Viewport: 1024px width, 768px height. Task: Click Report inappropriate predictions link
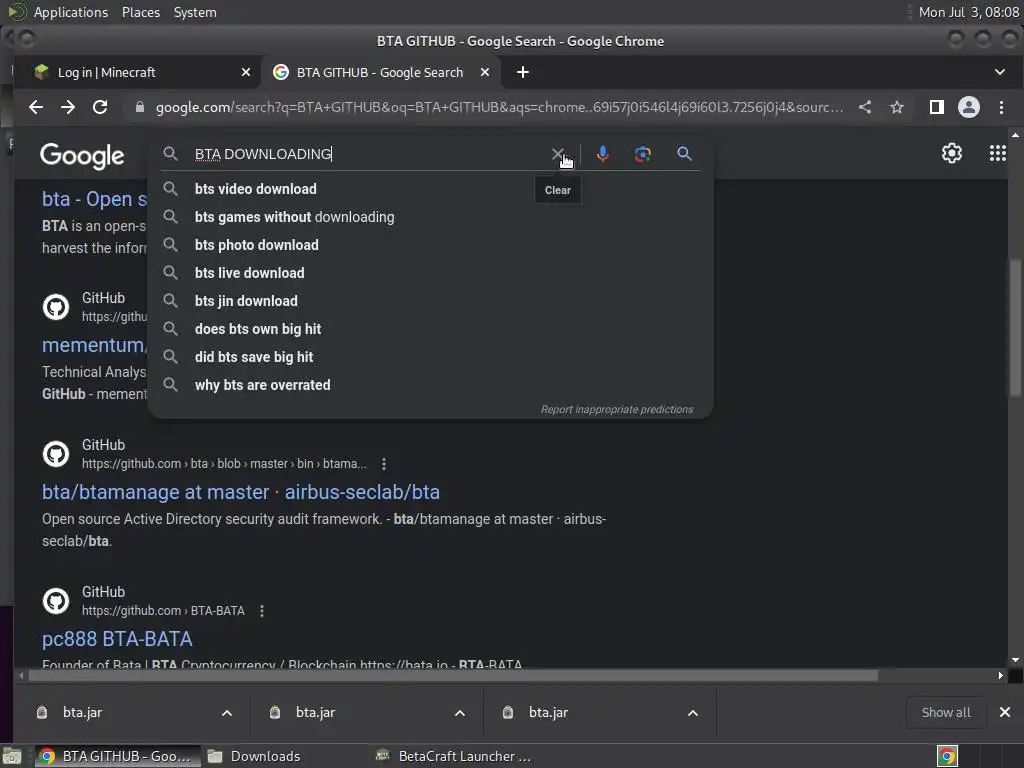click(616, 409)
